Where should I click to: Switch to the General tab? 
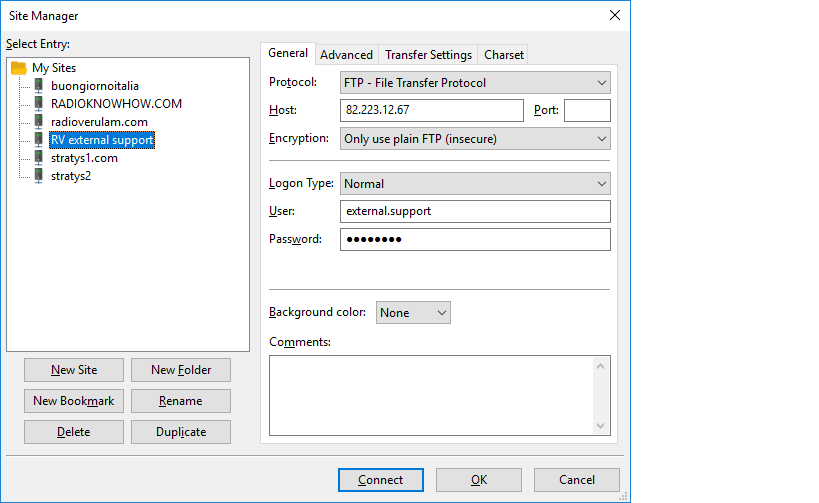point(288,53)
